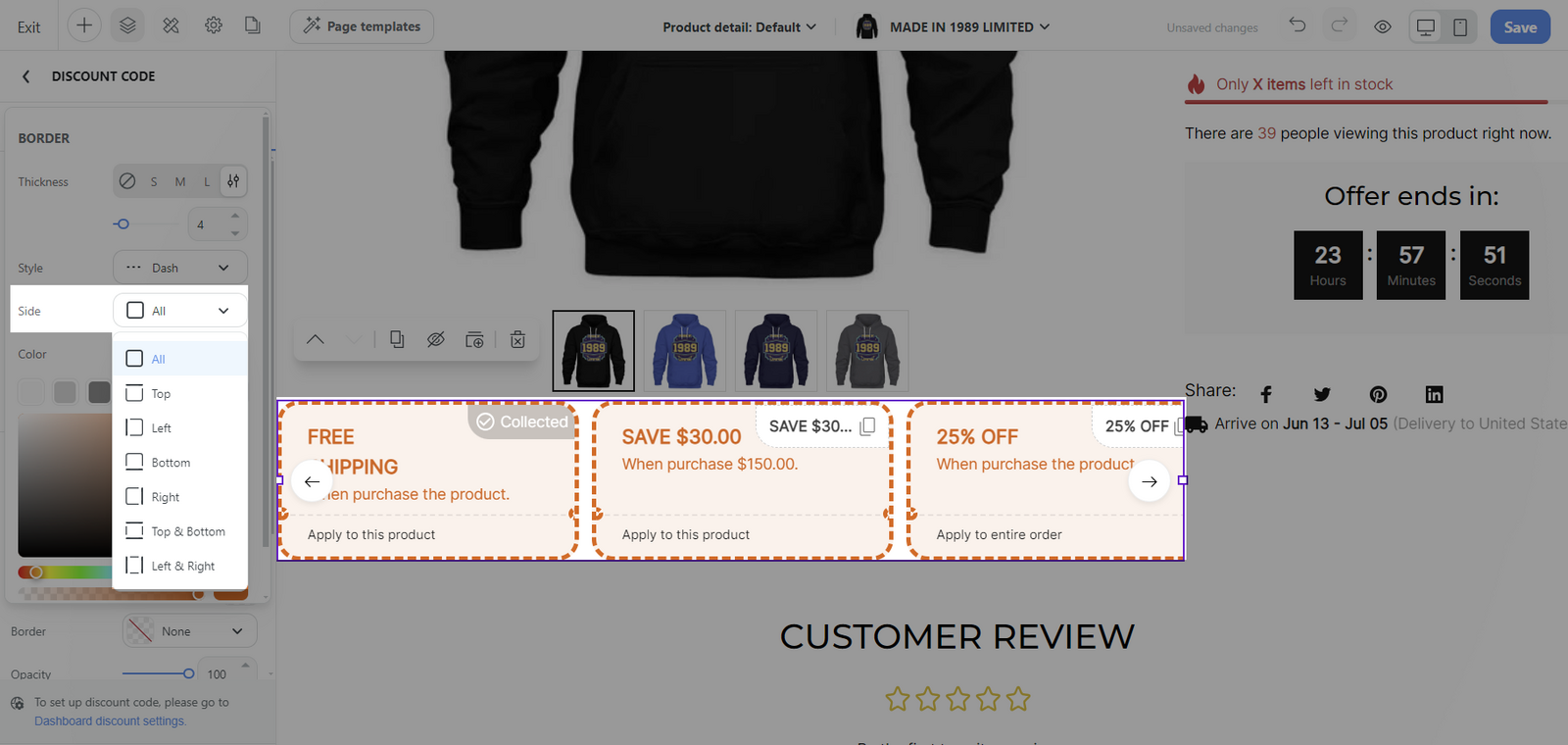Click the undo arrow icon

tap(1298, 25)
